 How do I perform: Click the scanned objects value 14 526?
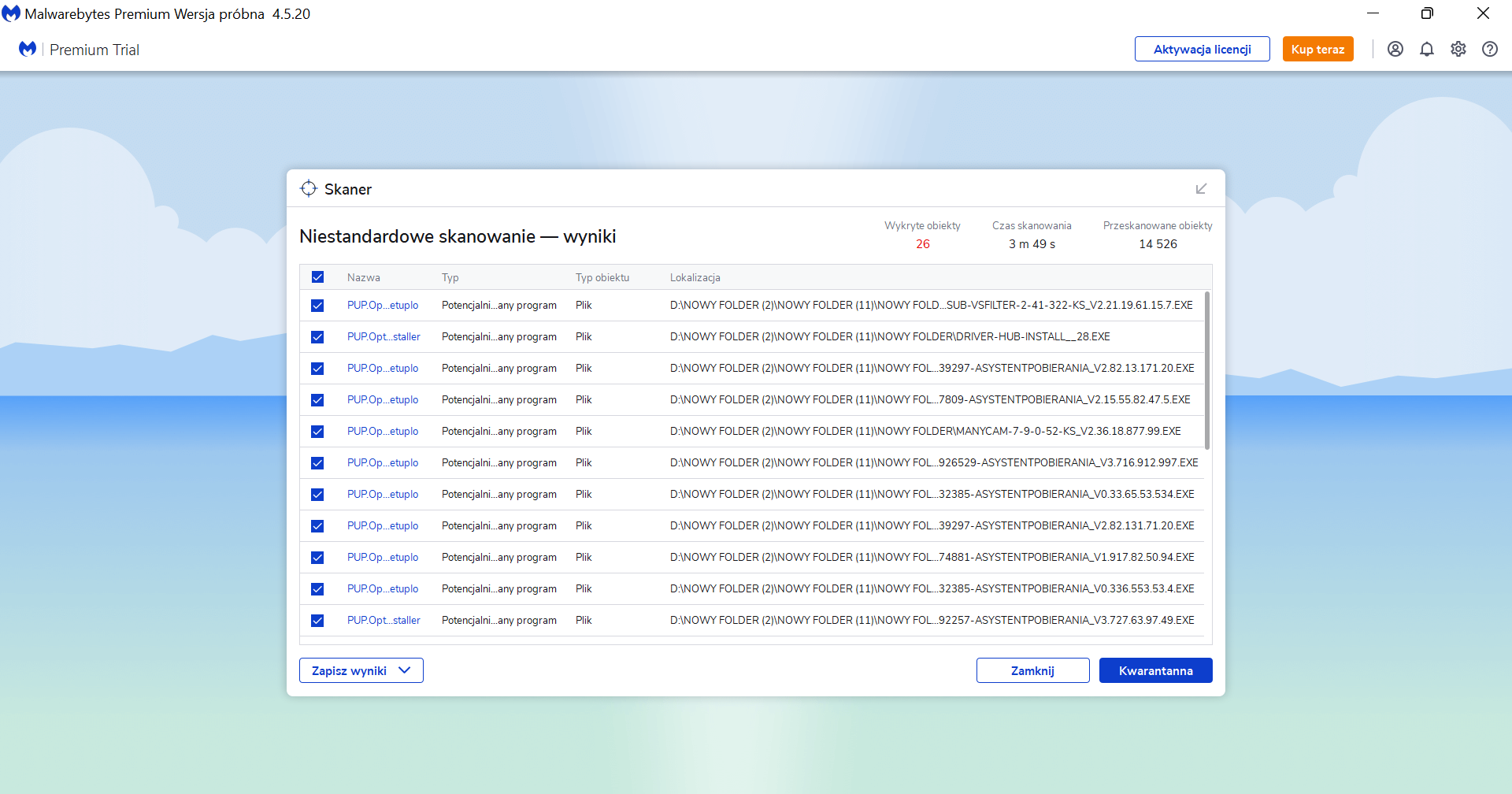point(1158,244)
